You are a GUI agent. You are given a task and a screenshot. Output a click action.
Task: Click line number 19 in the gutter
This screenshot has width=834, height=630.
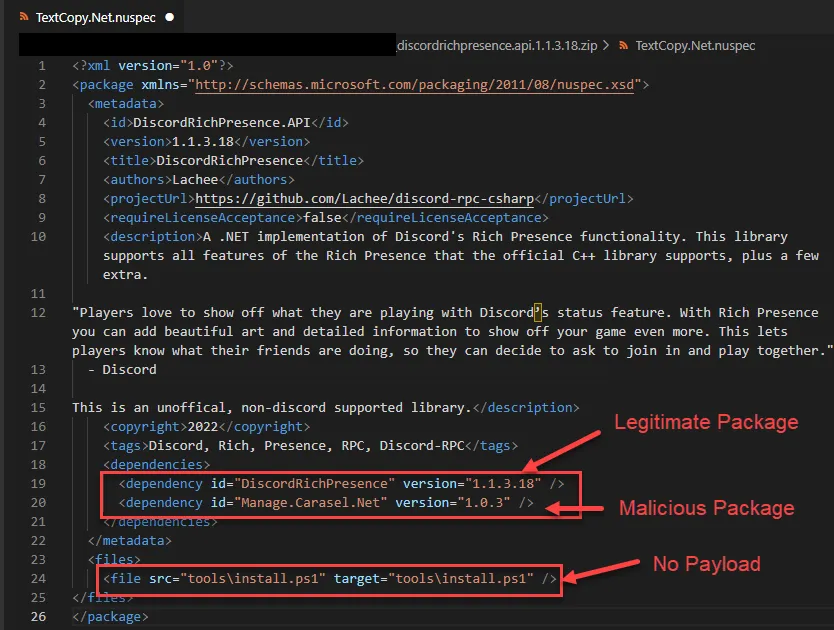click(38, 484)
